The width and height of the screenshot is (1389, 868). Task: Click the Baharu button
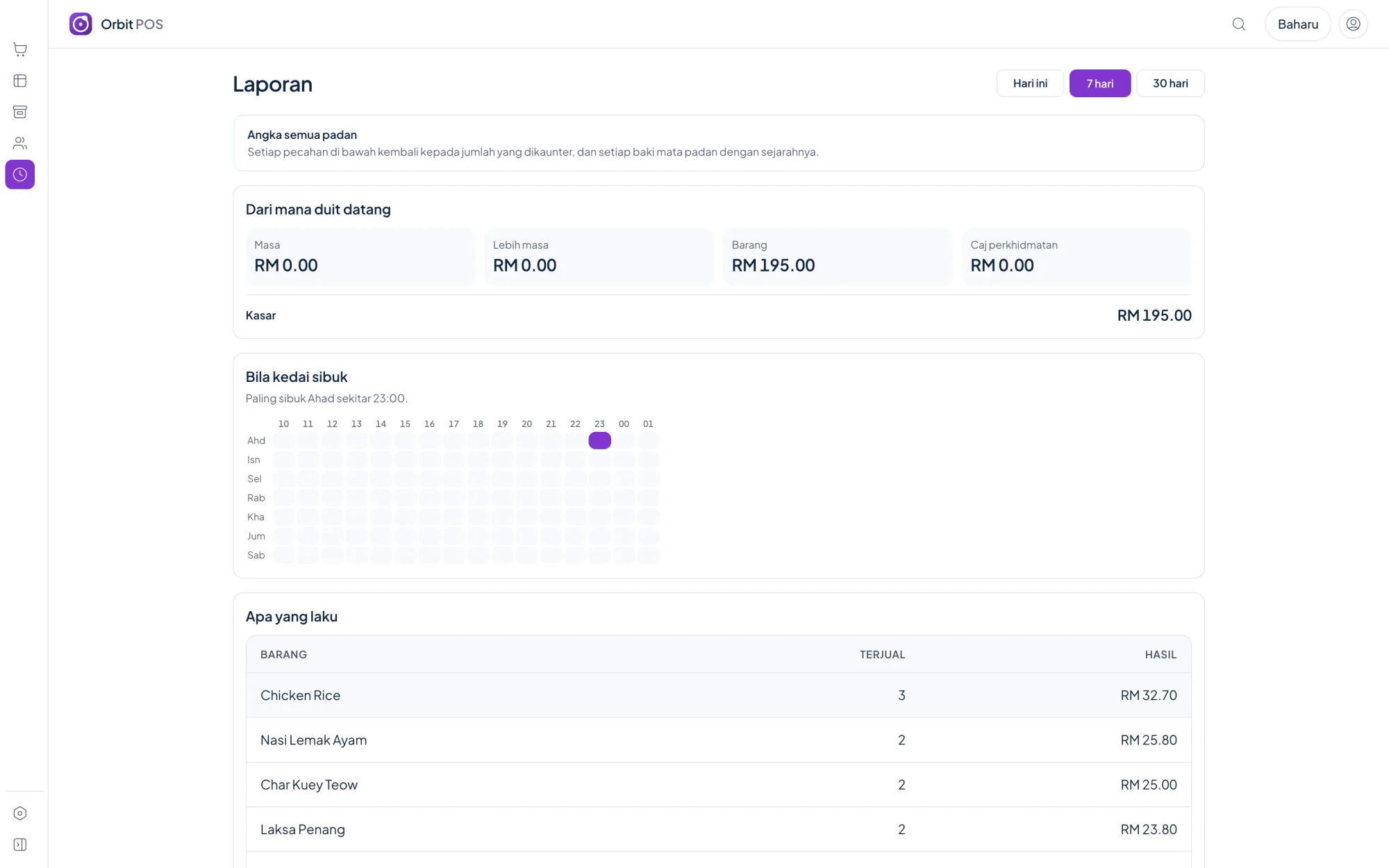(1297, 24)
